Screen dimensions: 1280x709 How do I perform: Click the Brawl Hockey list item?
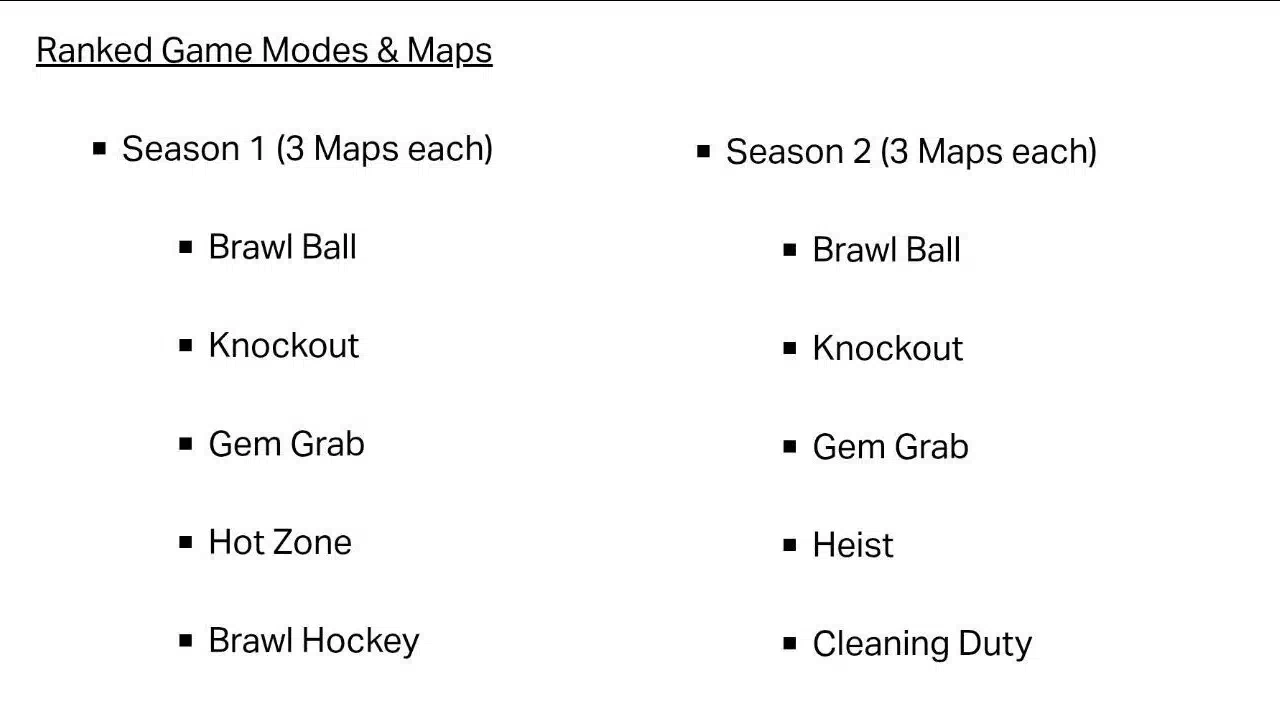point(314,641)
